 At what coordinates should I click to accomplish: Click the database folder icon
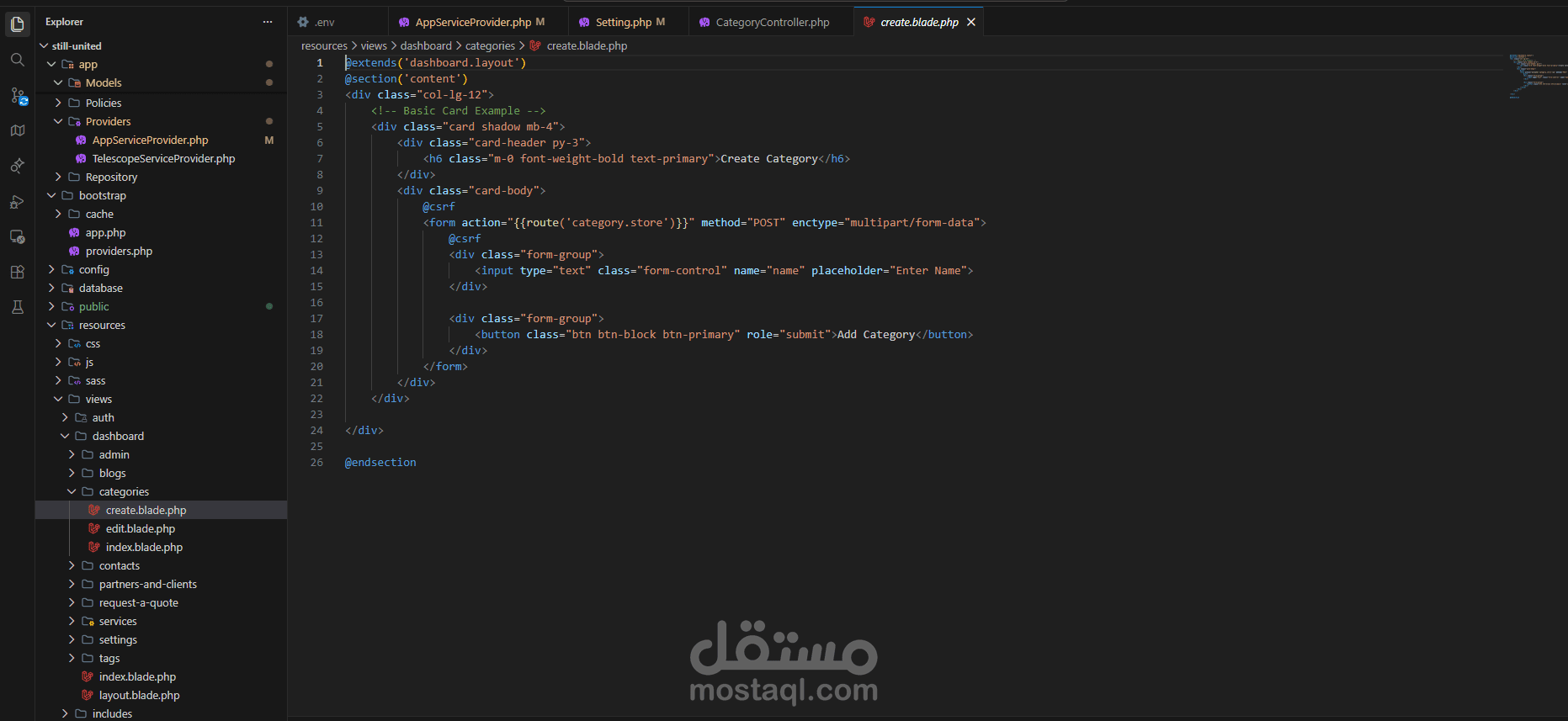[x=67, y=288]
